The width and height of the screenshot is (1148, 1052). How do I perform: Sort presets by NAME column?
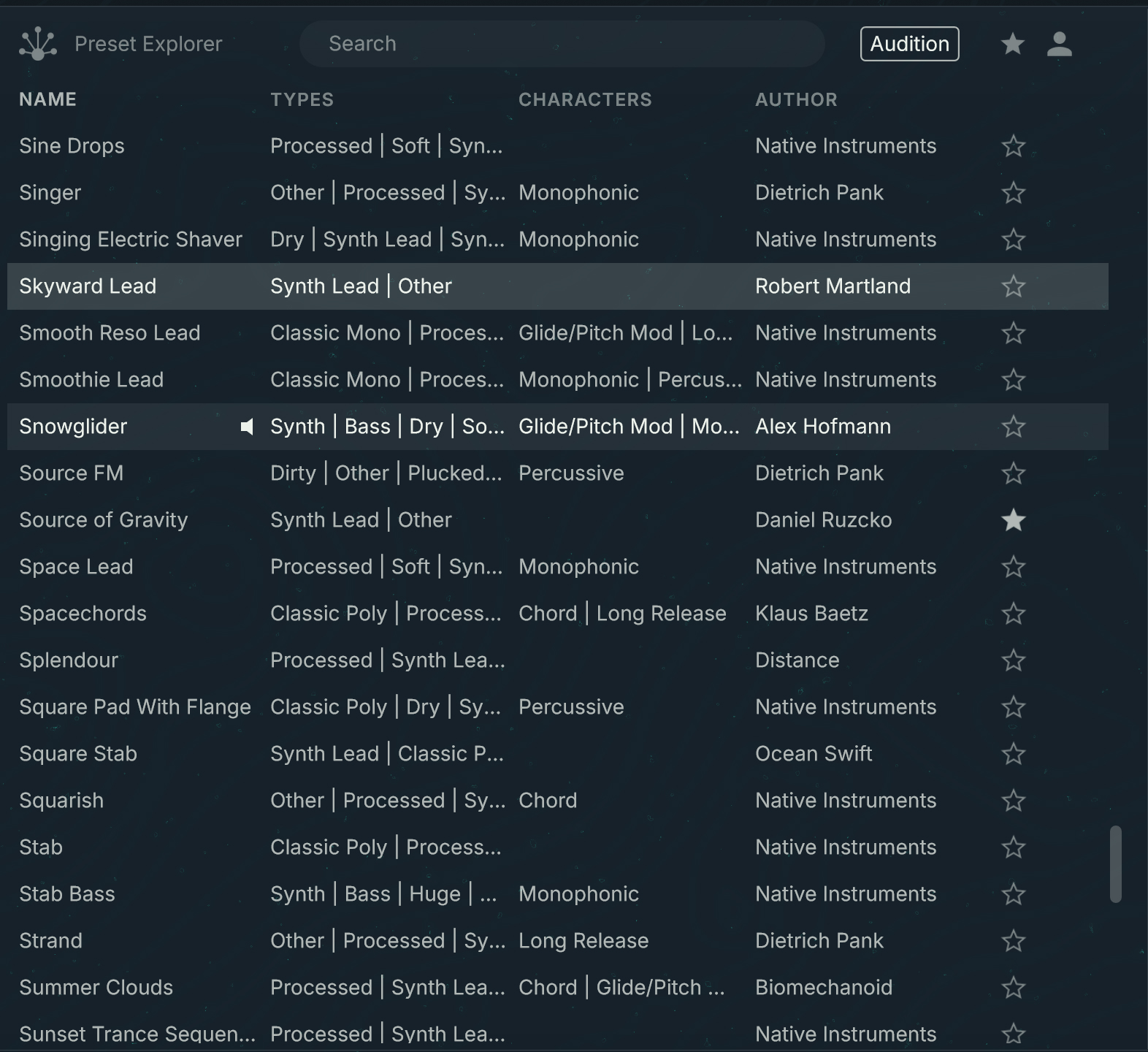pyautogui.click(x=47, y=99)
